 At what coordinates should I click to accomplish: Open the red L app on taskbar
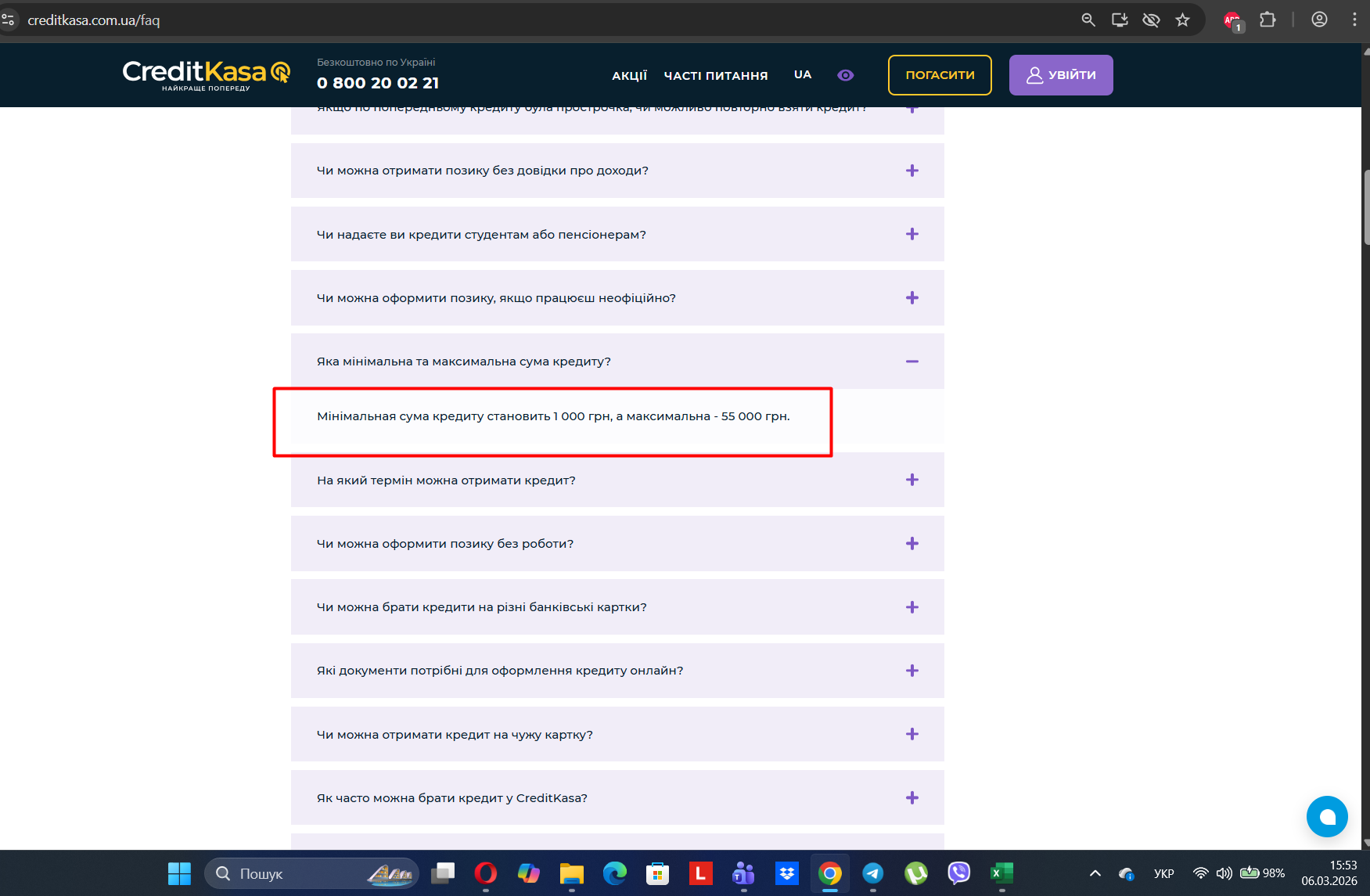[701, 873]
